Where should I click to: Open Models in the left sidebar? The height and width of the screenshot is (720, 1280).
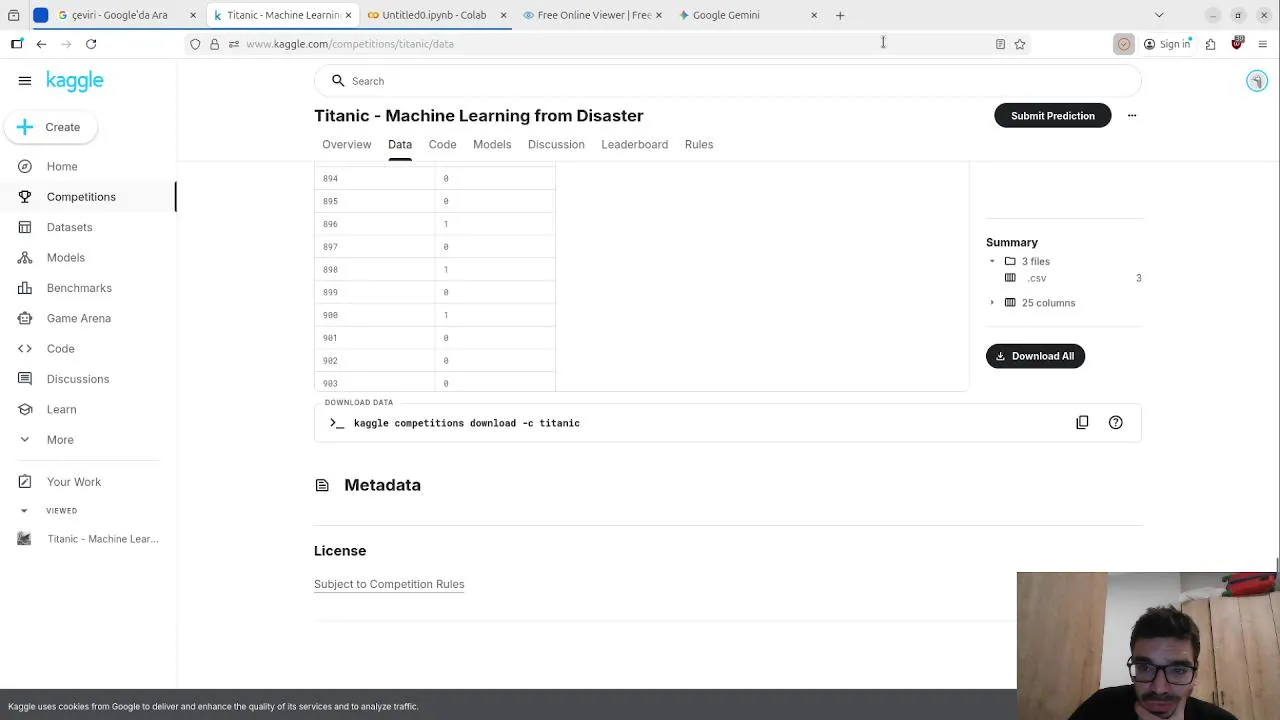(x=66, y=258)
